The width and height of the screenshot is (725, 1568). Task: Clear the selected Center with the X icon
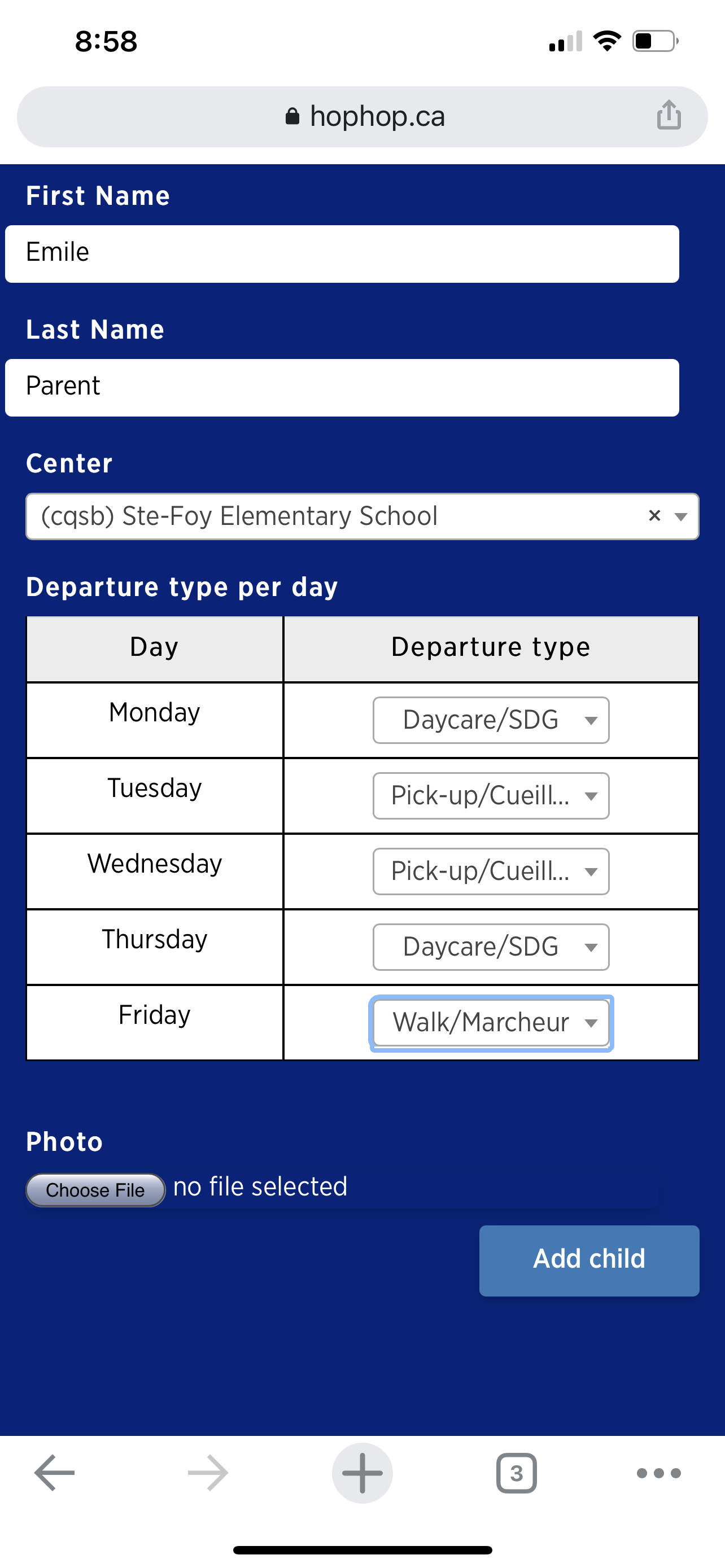(654, 515)
